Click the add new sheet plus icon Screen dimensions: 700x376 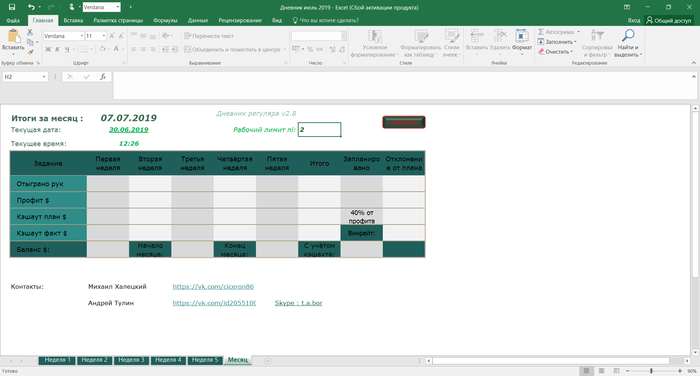tap(267, 361)
